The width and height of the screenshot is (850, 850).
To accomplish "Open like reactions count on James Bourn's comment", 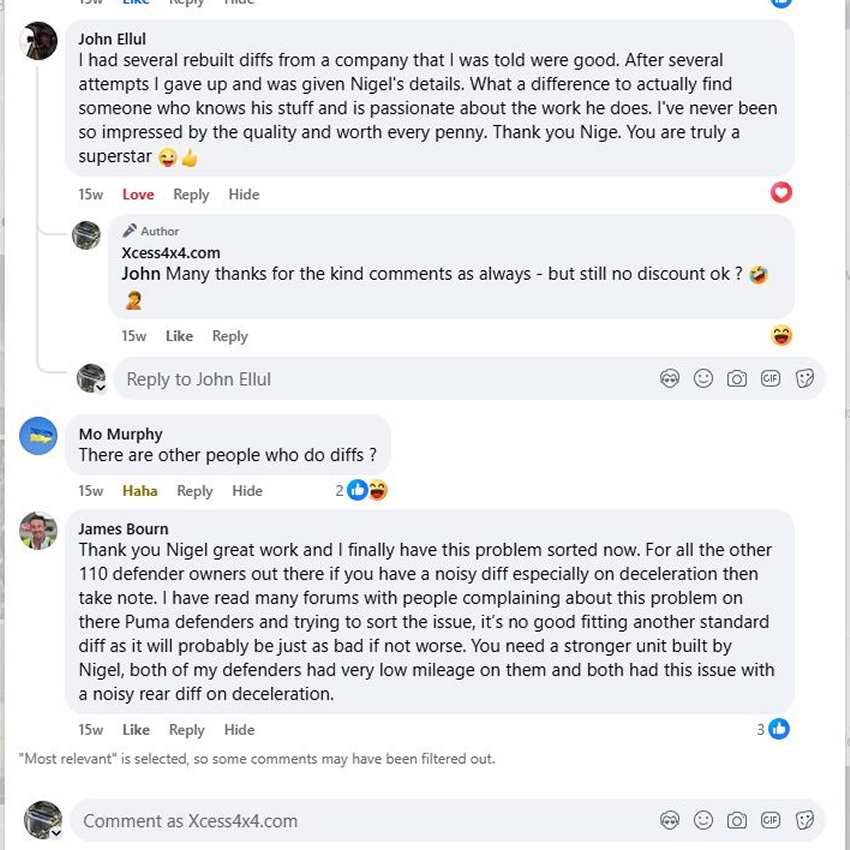I will pyautogui.click(x=773, y=729).
